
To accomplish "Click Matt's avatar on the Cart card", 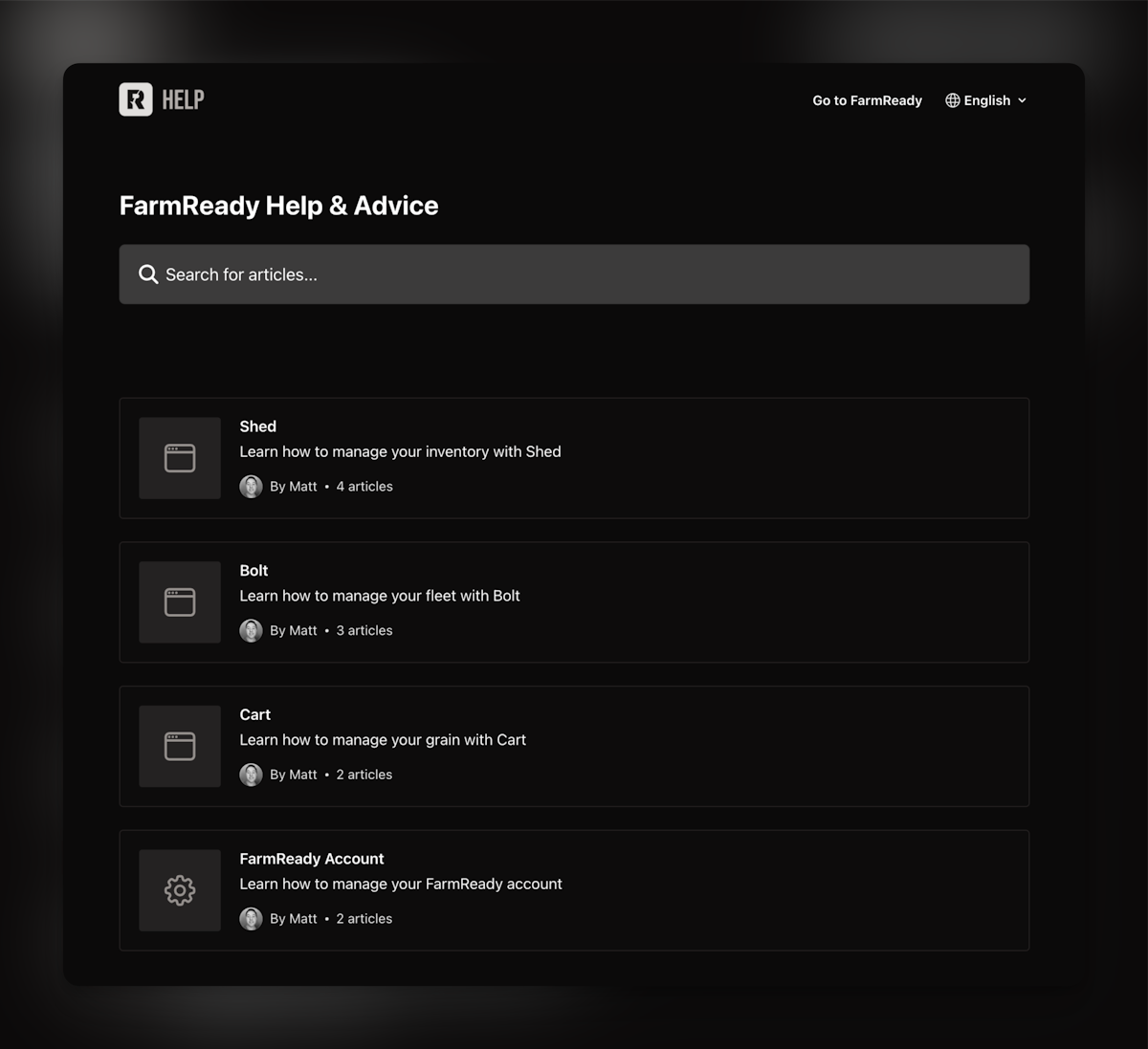I will [x=251, y=775].
